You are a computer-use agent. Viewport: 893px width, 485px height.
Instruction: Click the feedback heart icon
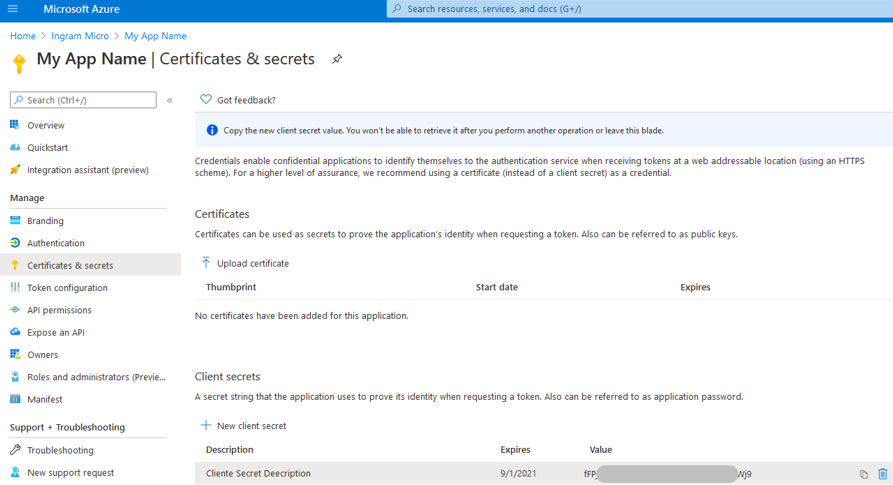coord(206,99)
